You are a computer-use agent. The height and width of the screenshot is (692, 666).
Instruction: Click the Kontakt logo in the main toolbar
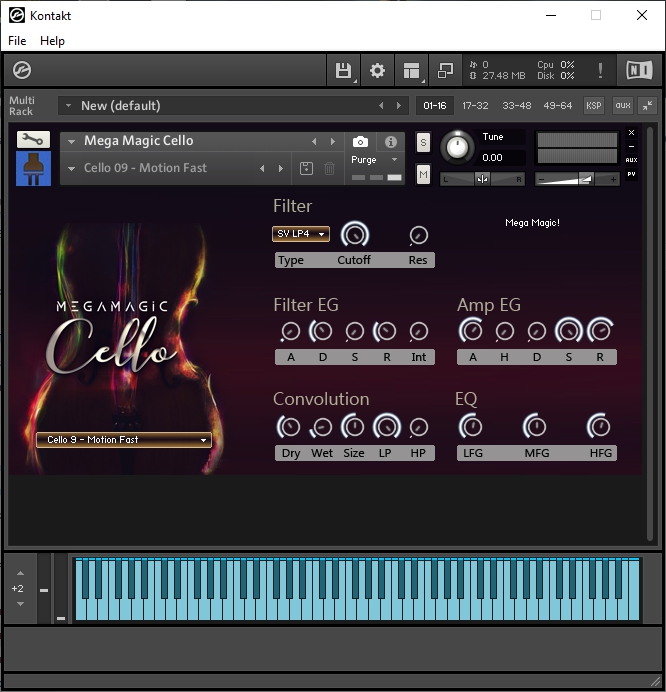point(22,70)
